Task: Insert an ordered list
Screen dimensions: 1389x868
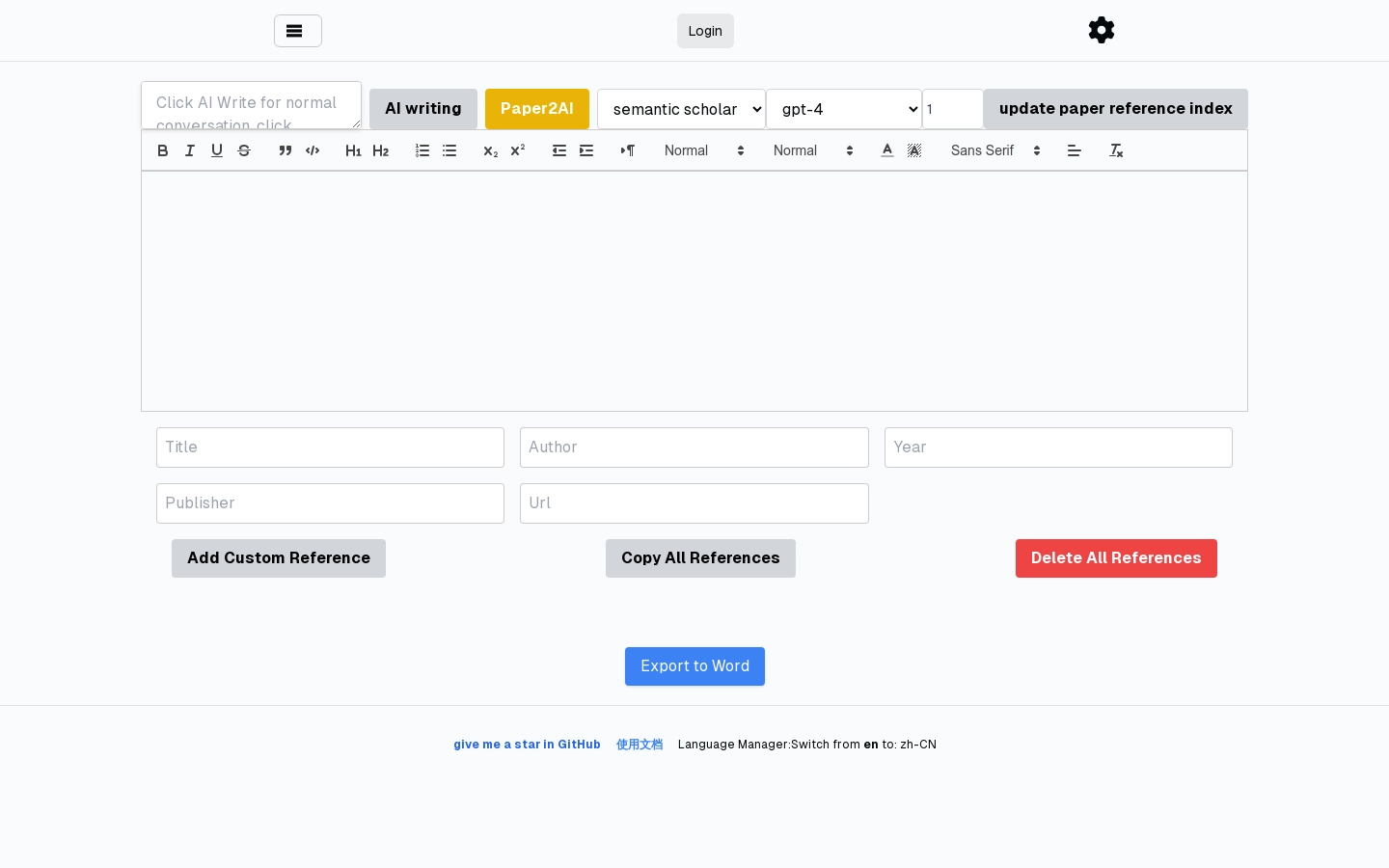Action: (422, 150)
